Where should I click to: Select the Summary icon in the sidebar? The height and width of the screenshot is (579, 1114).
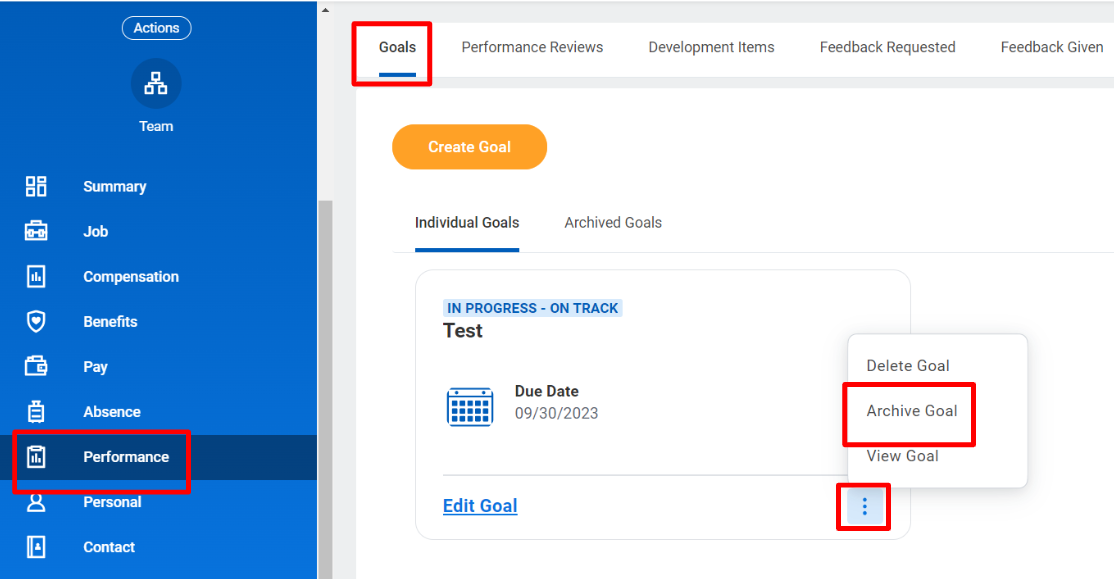[x=36, y=186]
